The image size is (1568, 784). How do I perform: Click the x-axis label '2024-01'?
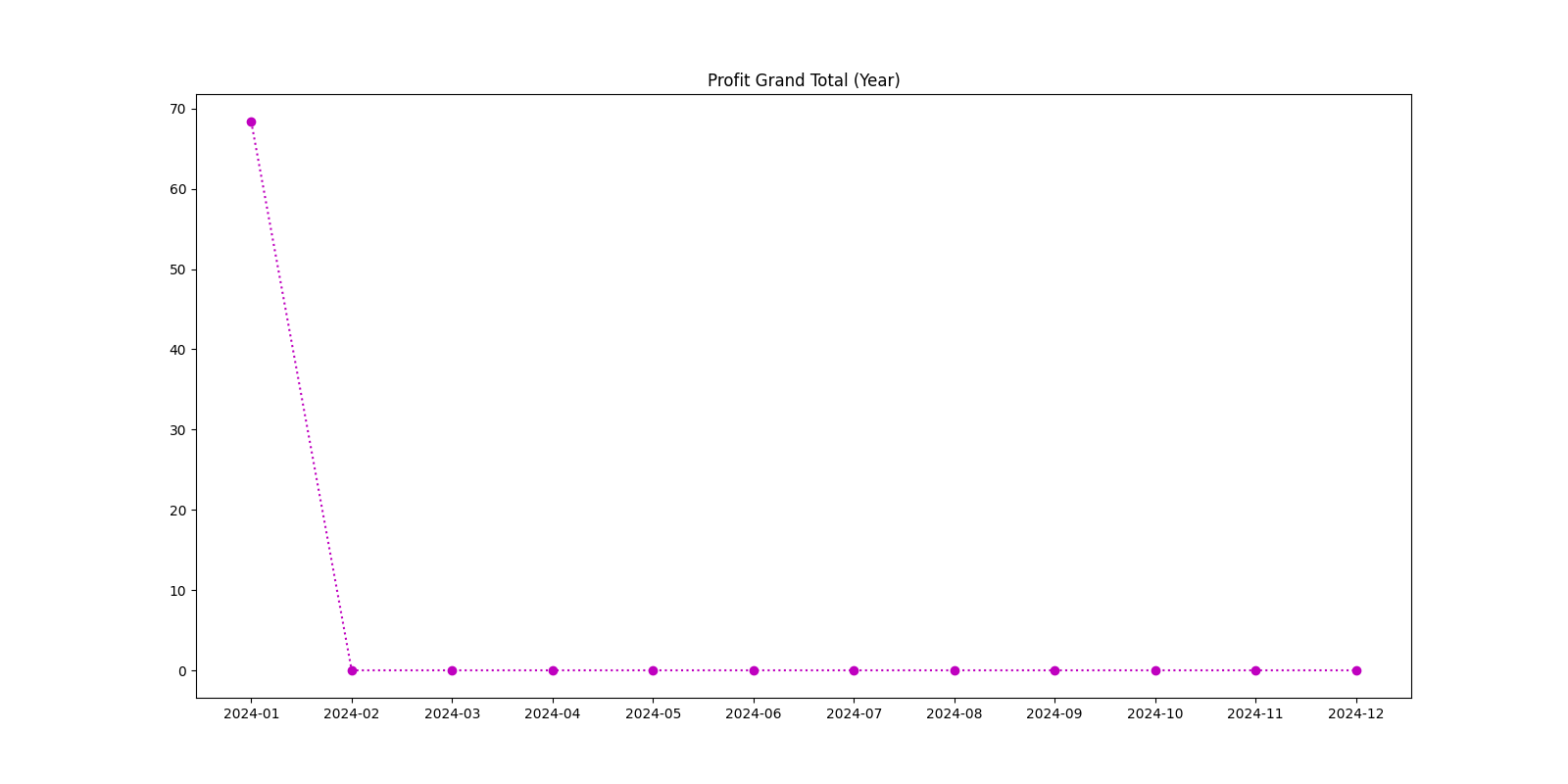(251, 713)
